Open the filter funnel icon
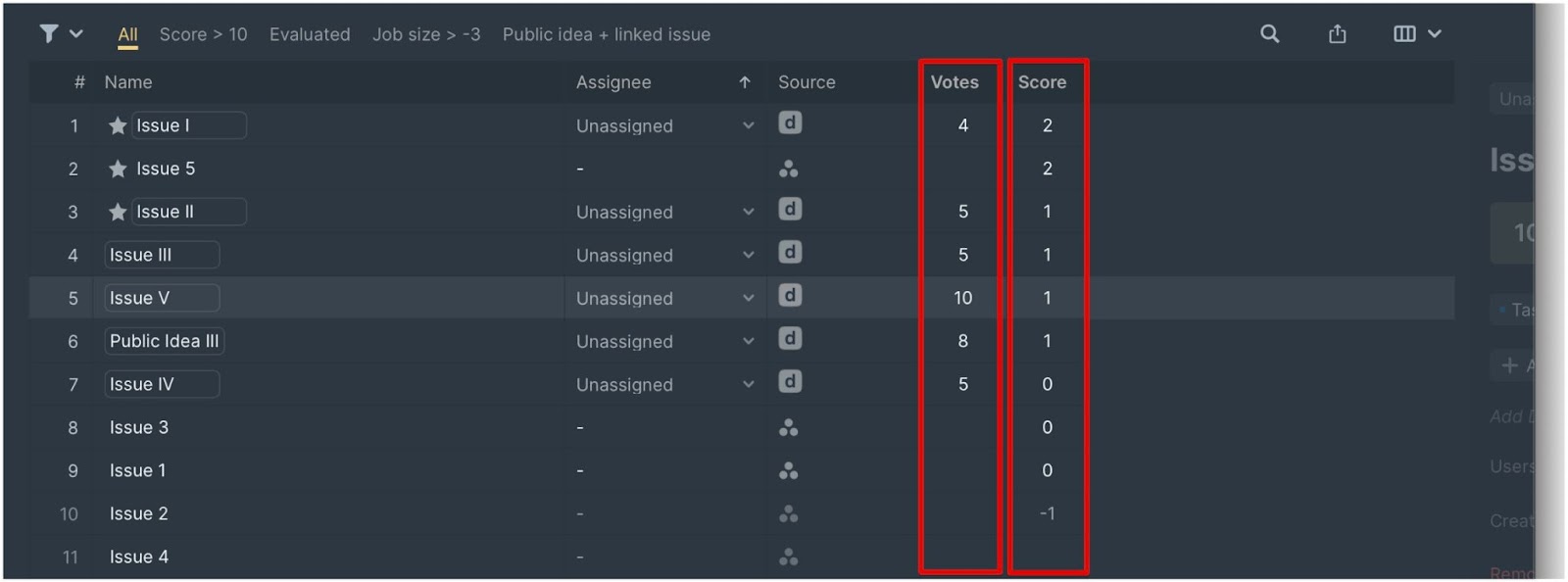 pos(48,34)
